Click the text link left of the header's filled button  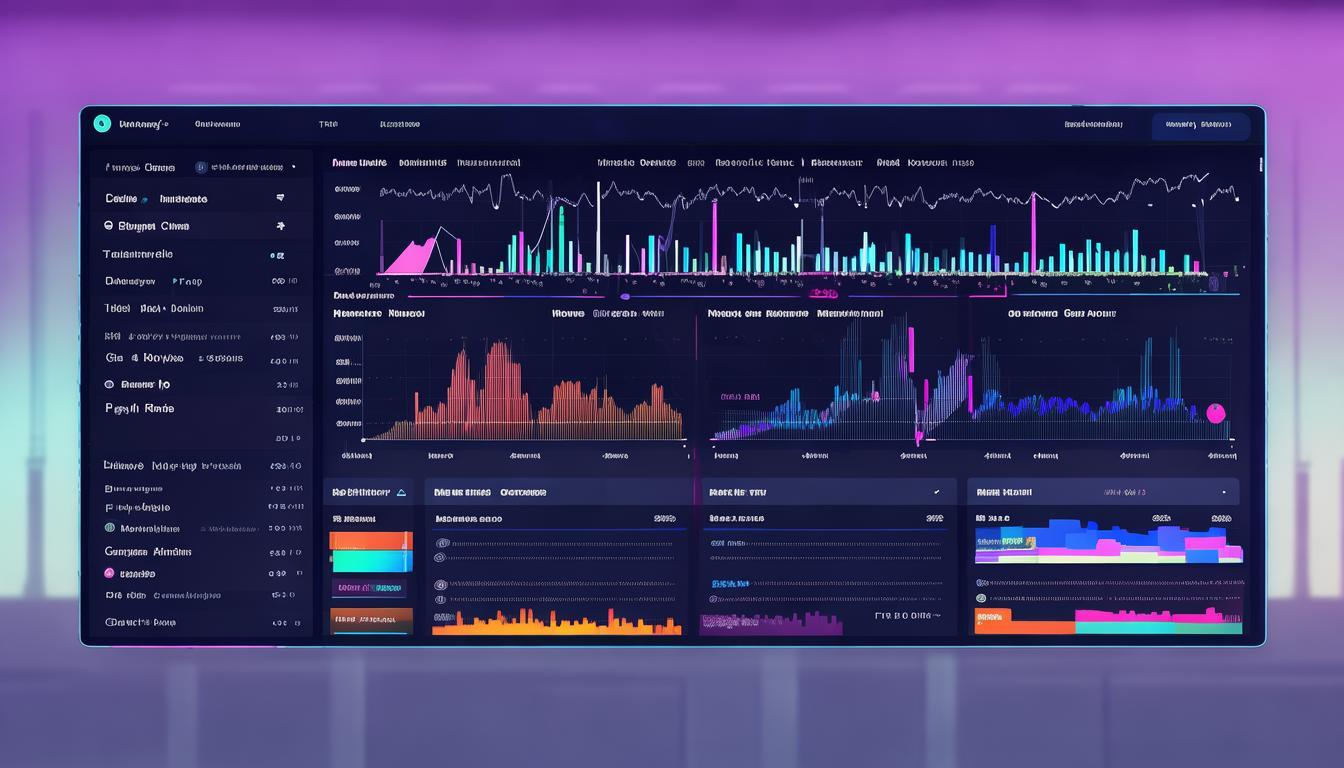click(1093, 125)
